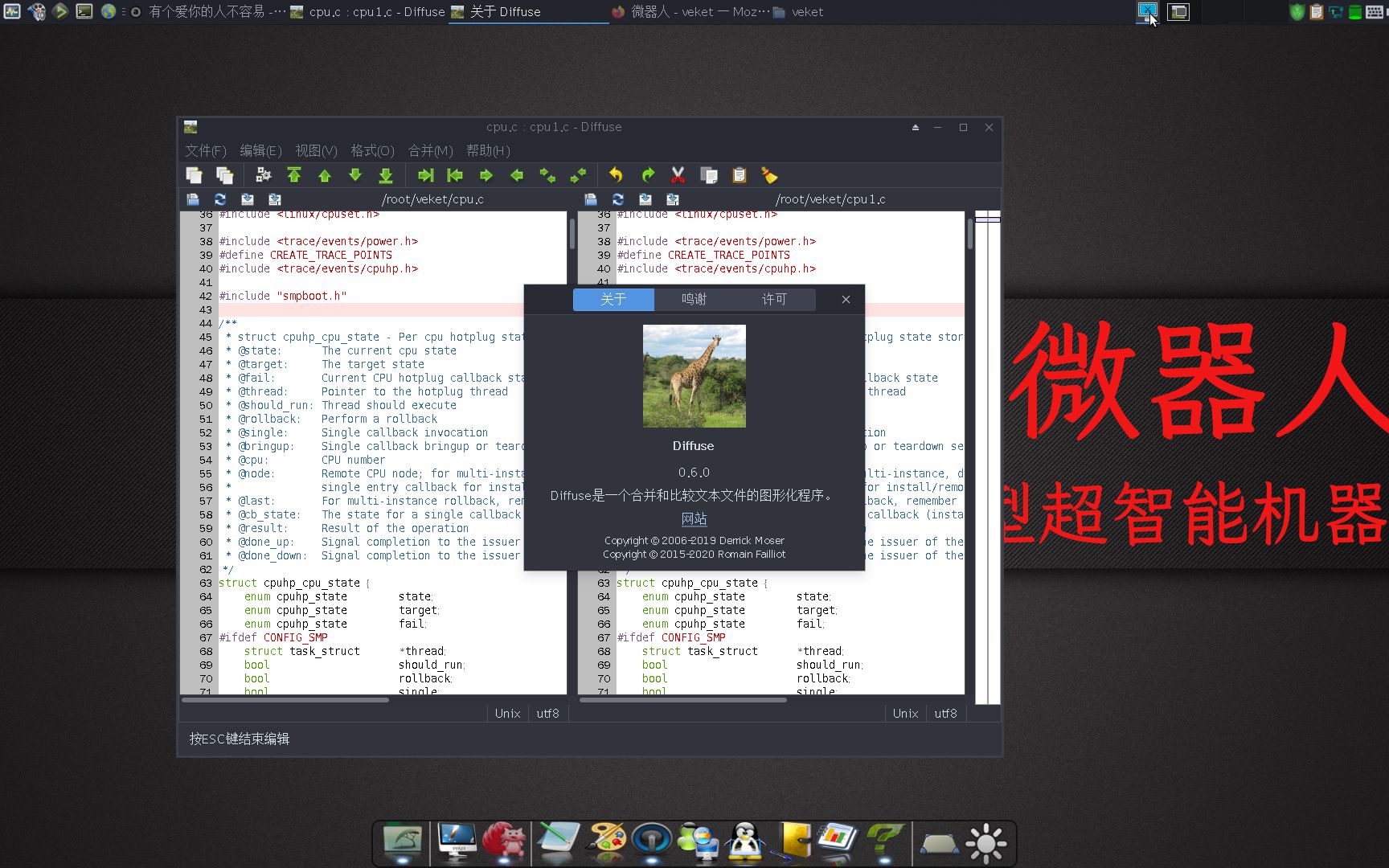
Task: Open the 格式(O) menu
Action: pyautogui.click(x=372, y=150)
